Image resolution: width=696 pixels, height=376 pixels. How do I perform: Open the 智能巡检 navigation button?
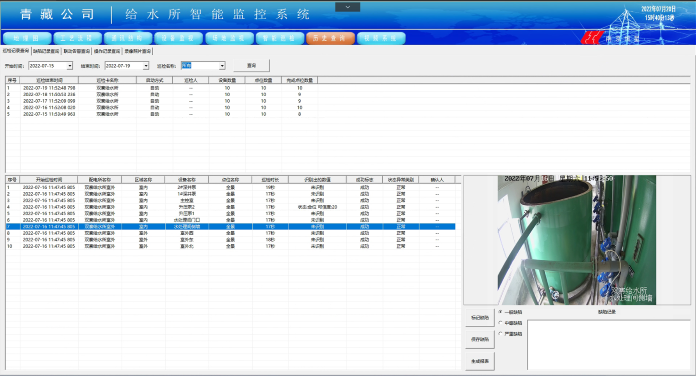[x=280, y=38]
